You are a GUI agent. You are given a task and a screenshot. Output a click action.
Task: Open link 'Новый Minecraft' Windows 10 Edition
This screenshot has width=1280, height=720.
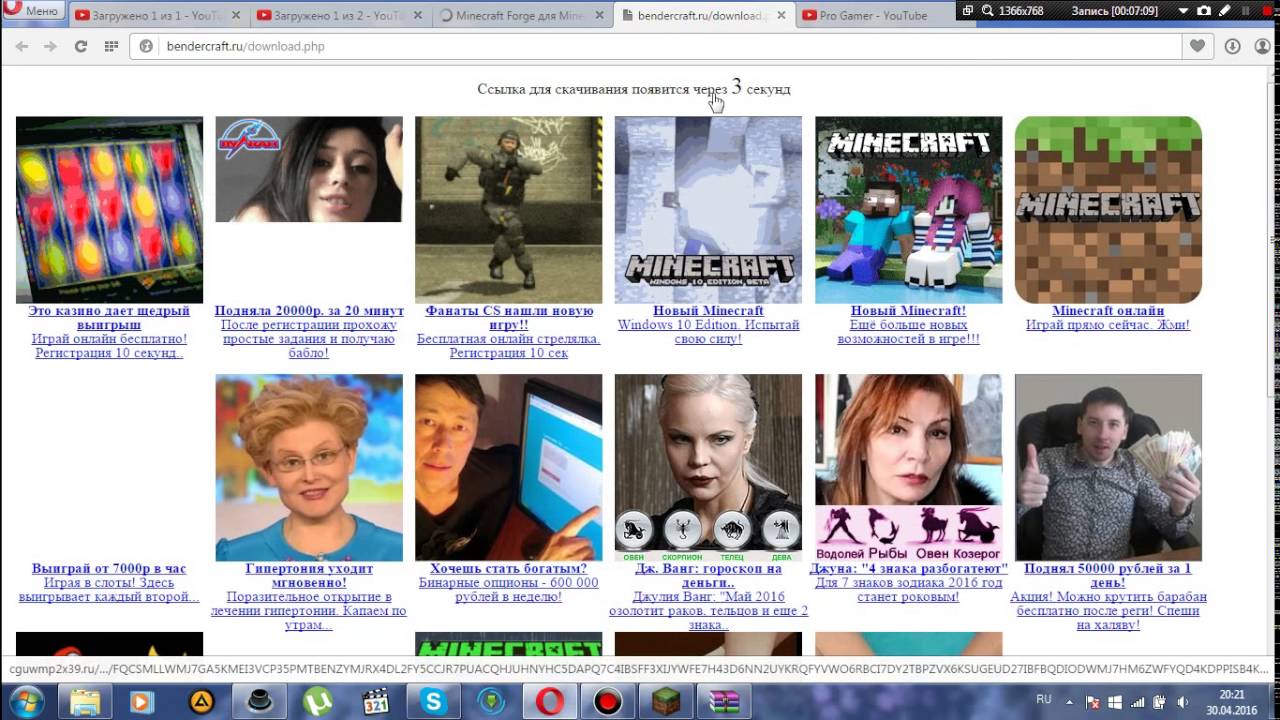pyautogui.click(x=708, y=311)
